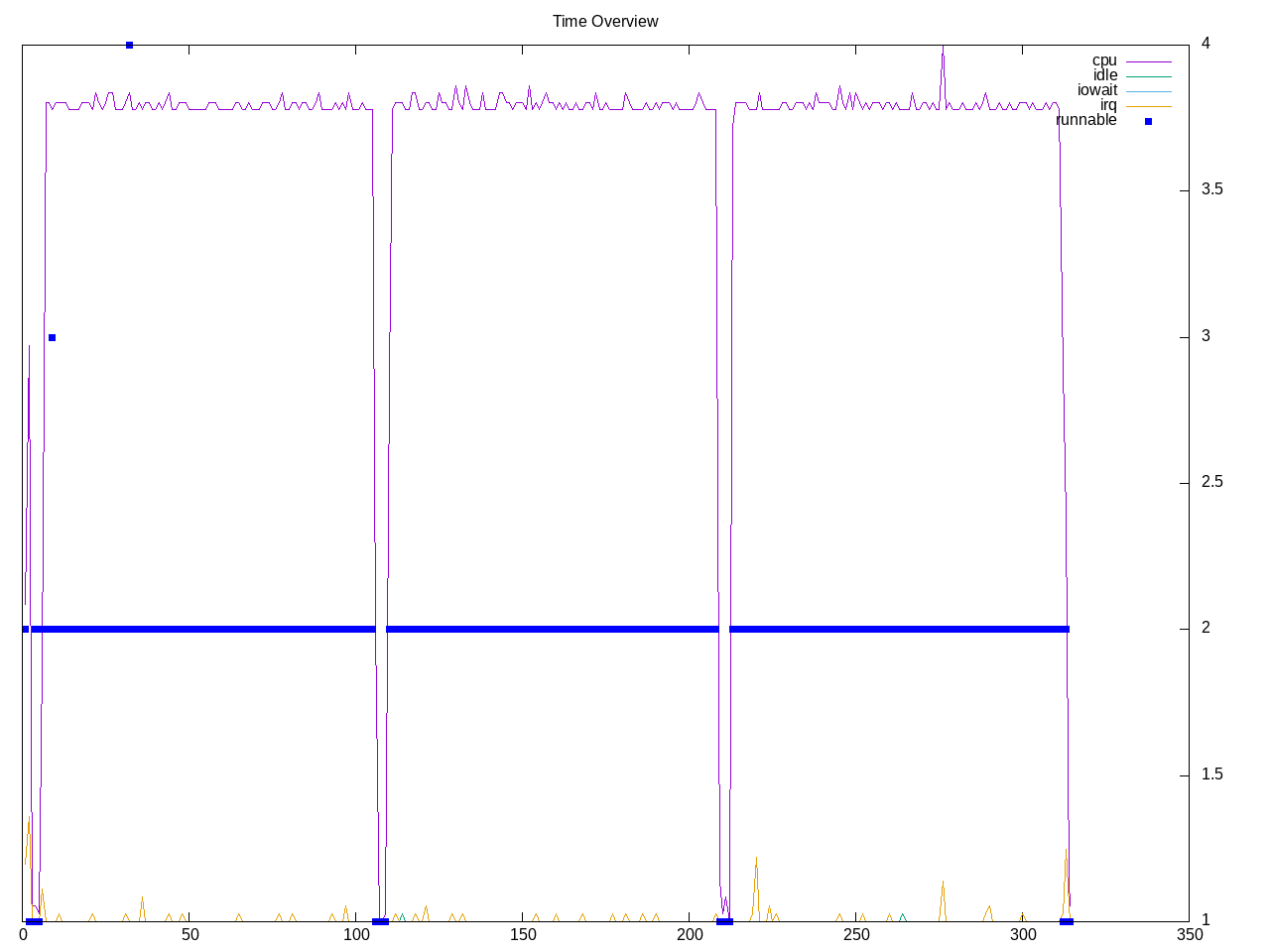Click the blue runnable marker near x=313 at bottom
Viewport: 1270px width, 952px height.
click(x=1066, y=921)
